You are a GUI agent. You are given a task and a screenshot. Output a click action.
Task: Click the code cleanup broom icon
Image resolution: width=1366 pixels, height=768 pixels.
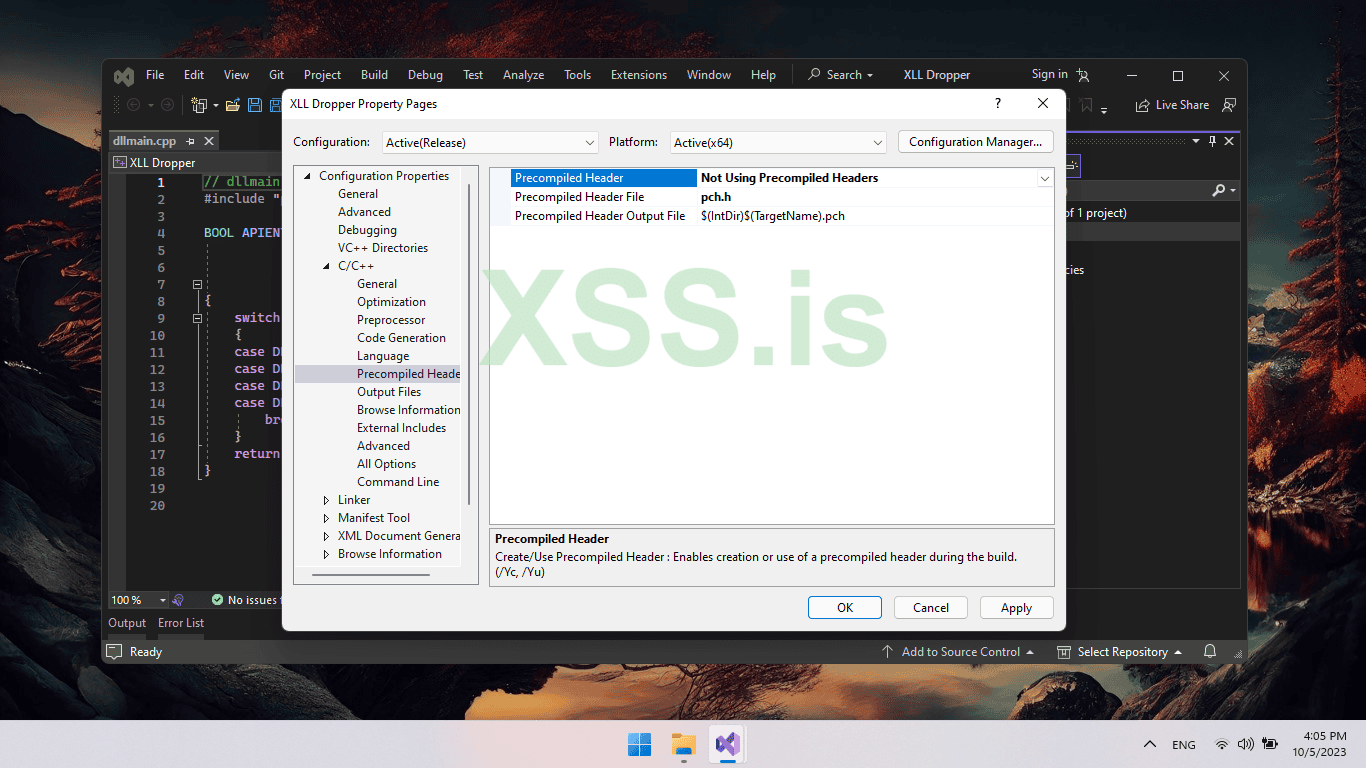178,600
